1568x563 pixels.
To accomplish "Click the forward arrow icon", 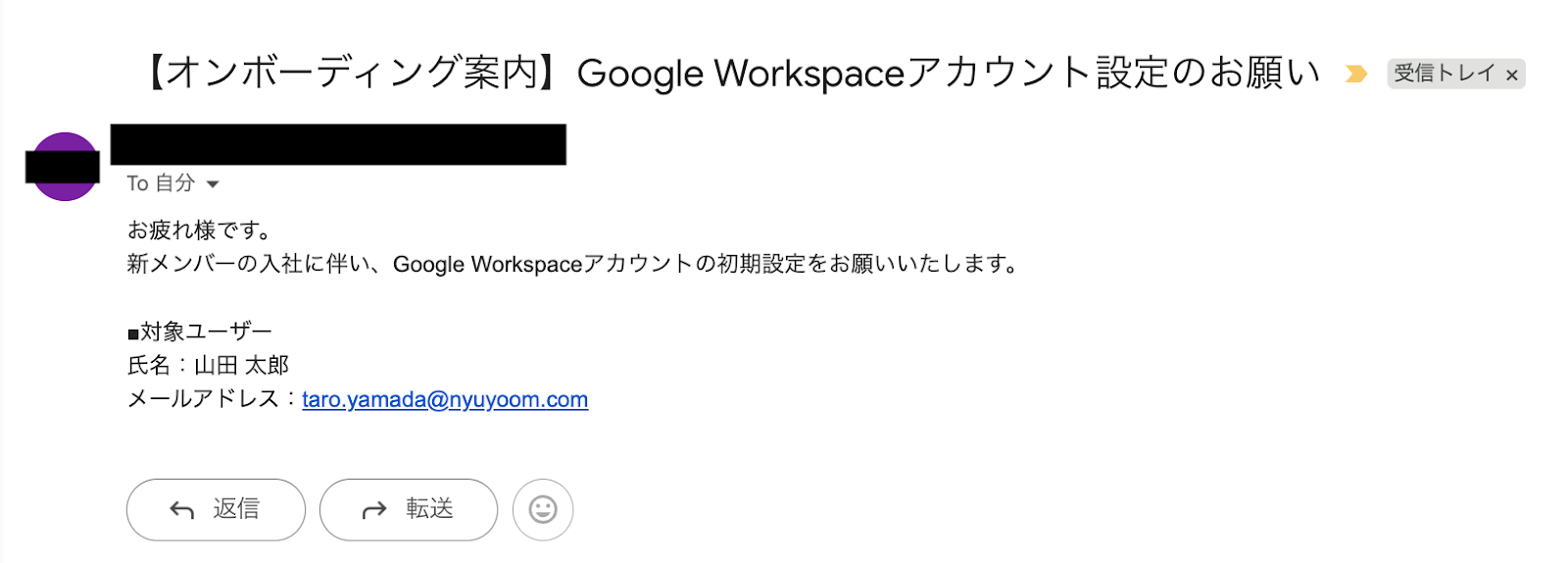I will tap(374, 510).
